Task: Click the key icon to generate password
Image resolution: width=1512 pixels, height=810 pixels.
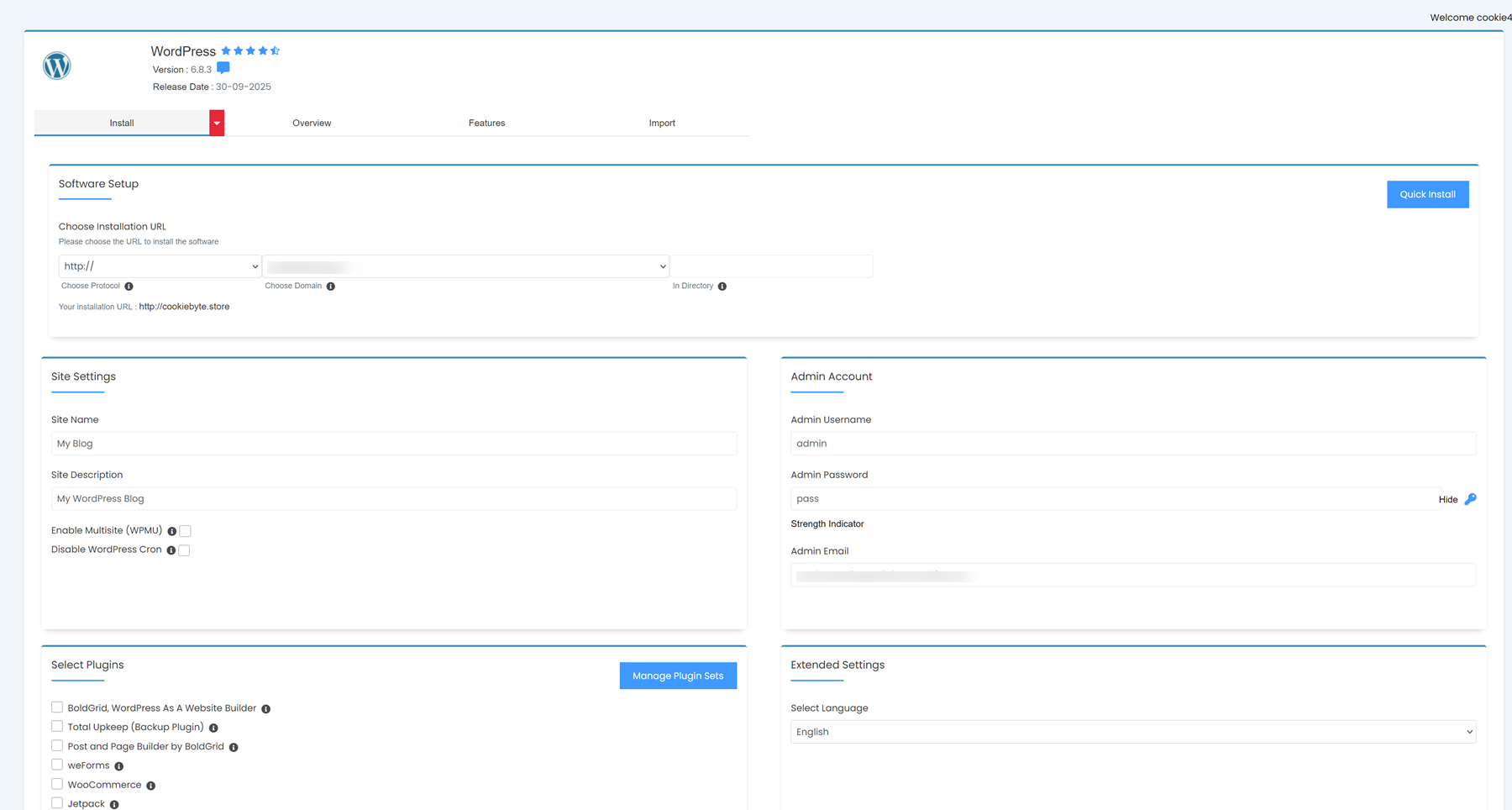Action: pyautogui.click(x=1470, y=499)
